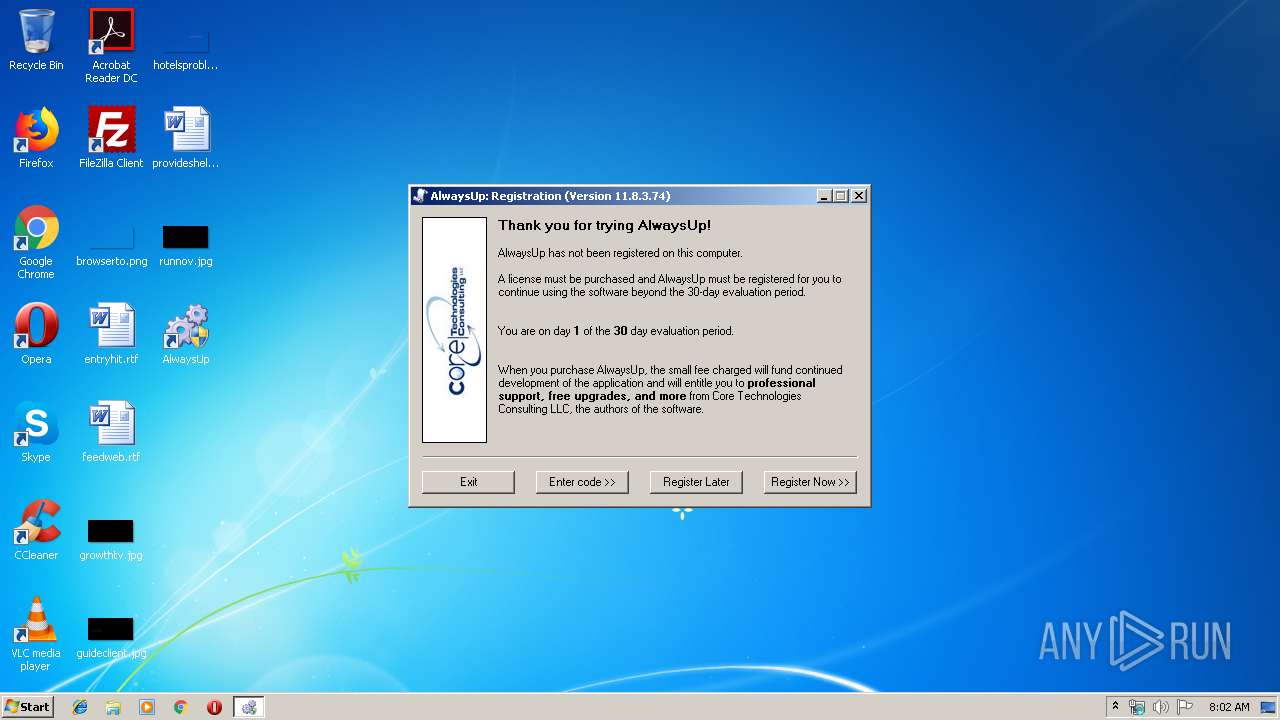Click the Core Technologies Consulting logo

click(454, 330)
